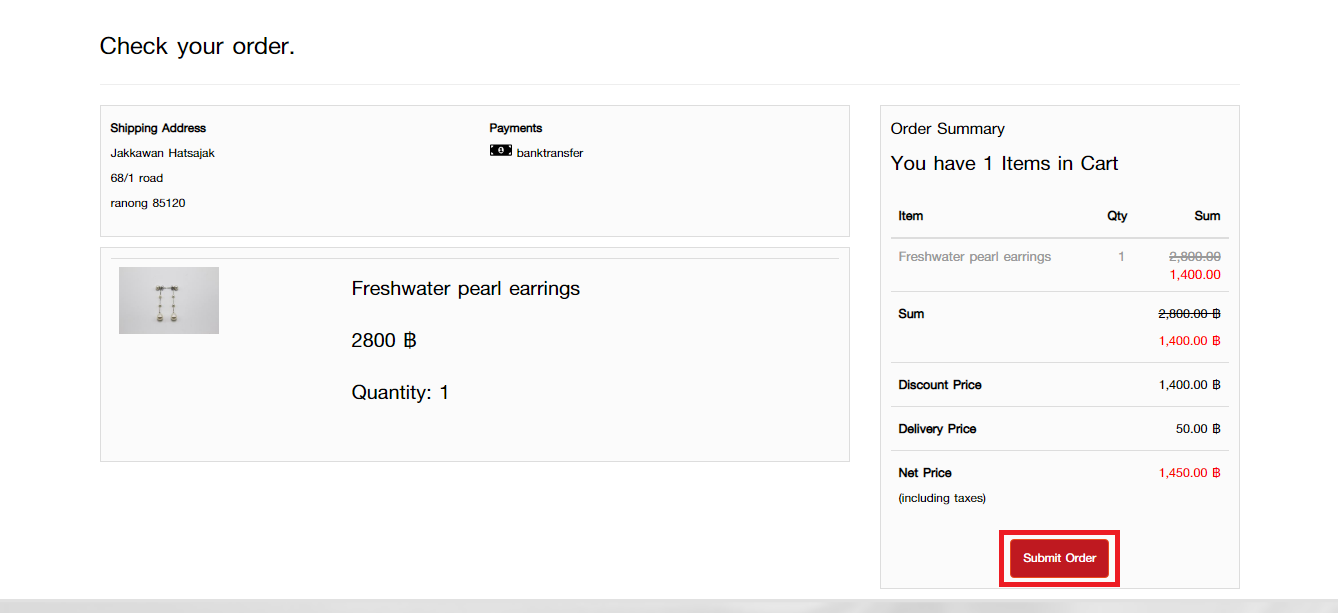Click the bank transfer money icon
Image resolution: width=1338 pixels, height=613 pixels.
pos(500,151)
